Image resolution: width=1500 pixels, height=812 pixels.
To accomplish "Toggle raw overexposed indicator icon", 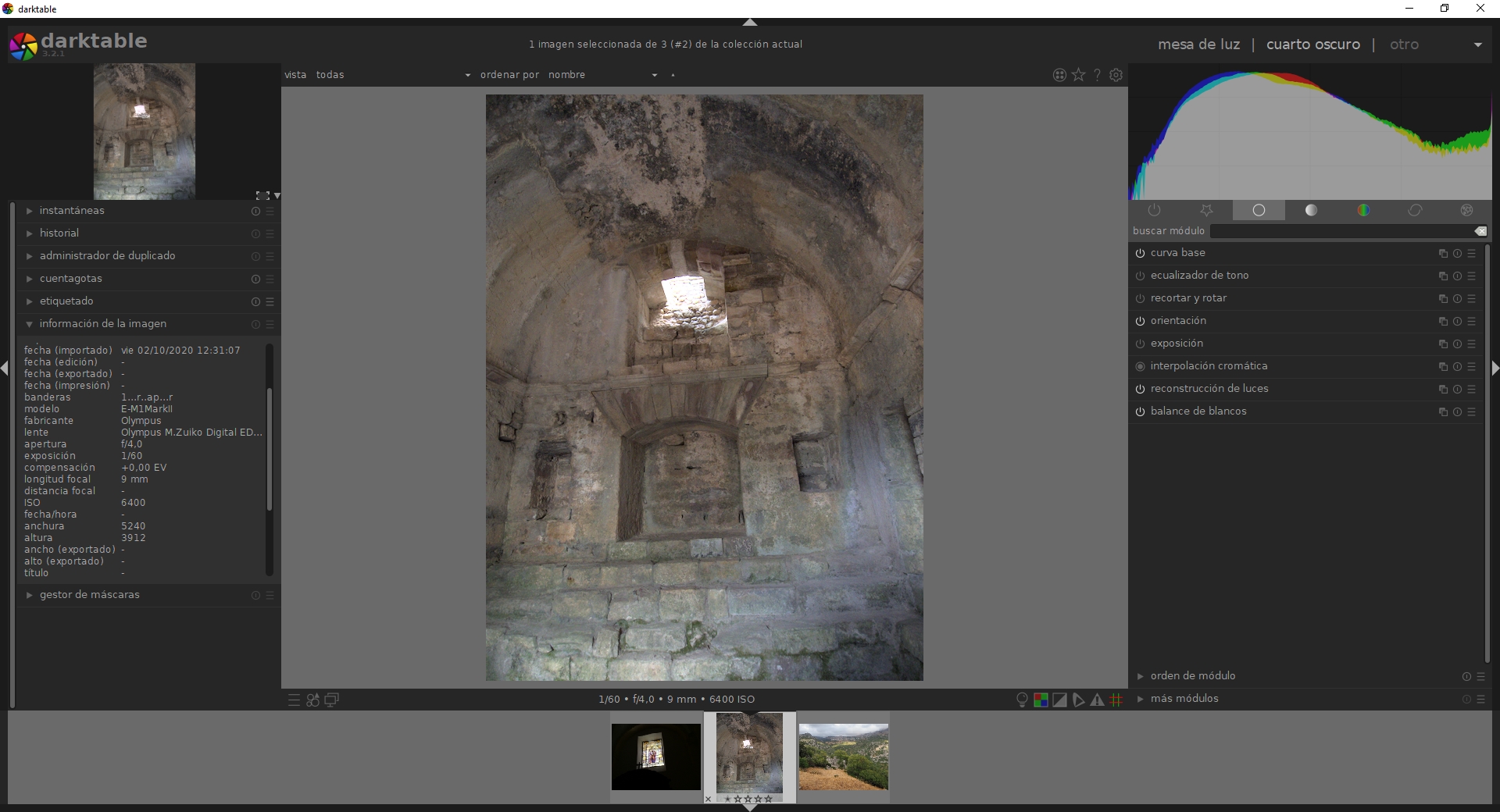I will tap(1041, 700).
